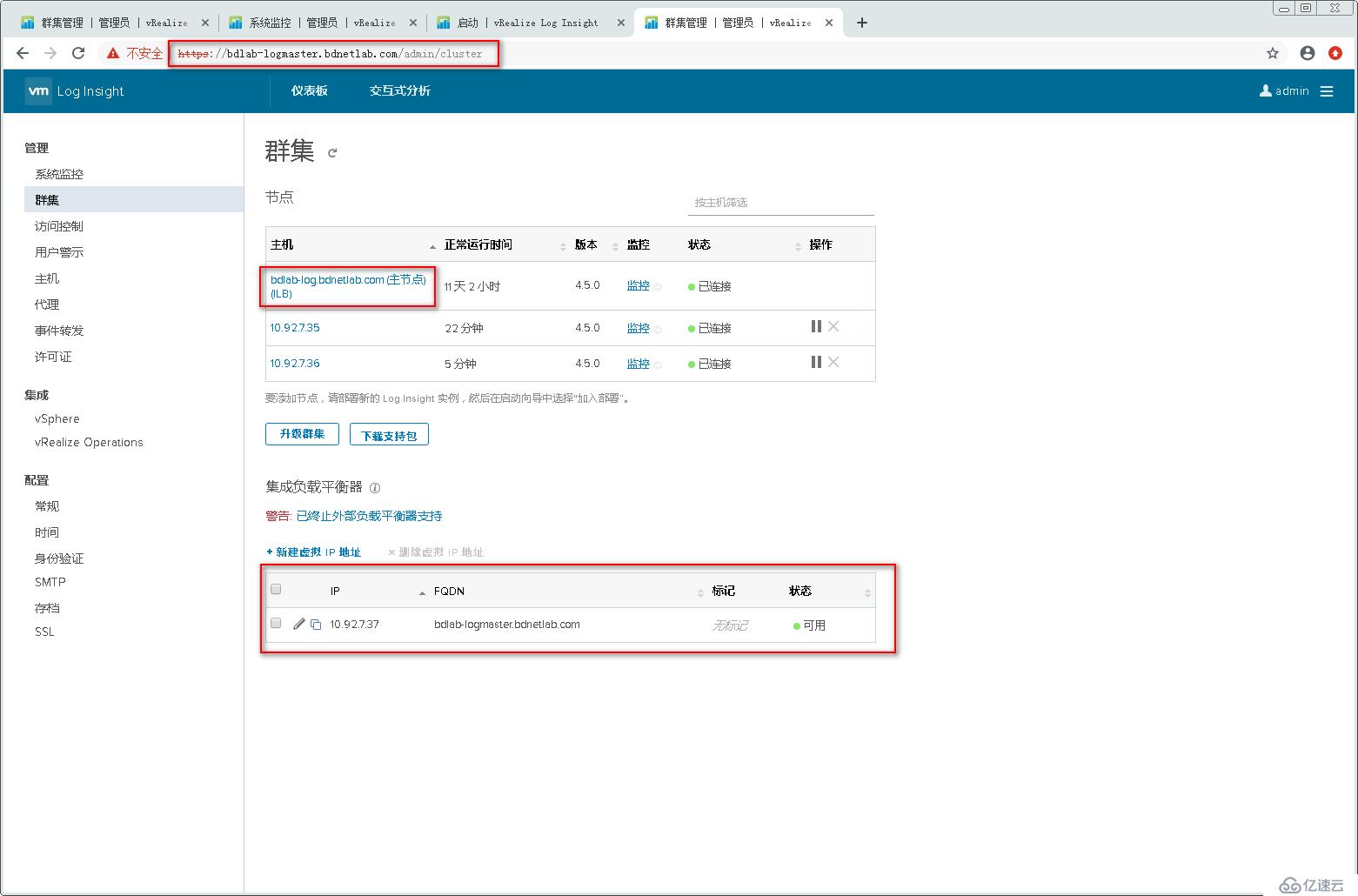Switch to 启动 vRealize Log Insight tab

coord(529,23)
